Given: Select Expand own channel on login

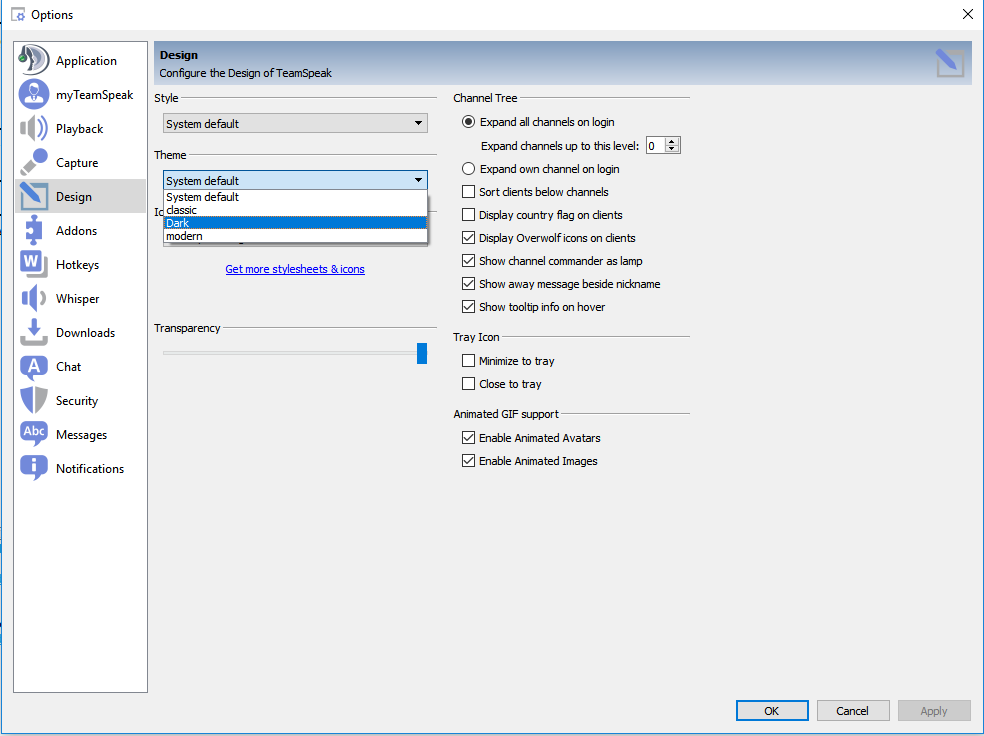Looking at the screenshot, I should tap(468, 169).
